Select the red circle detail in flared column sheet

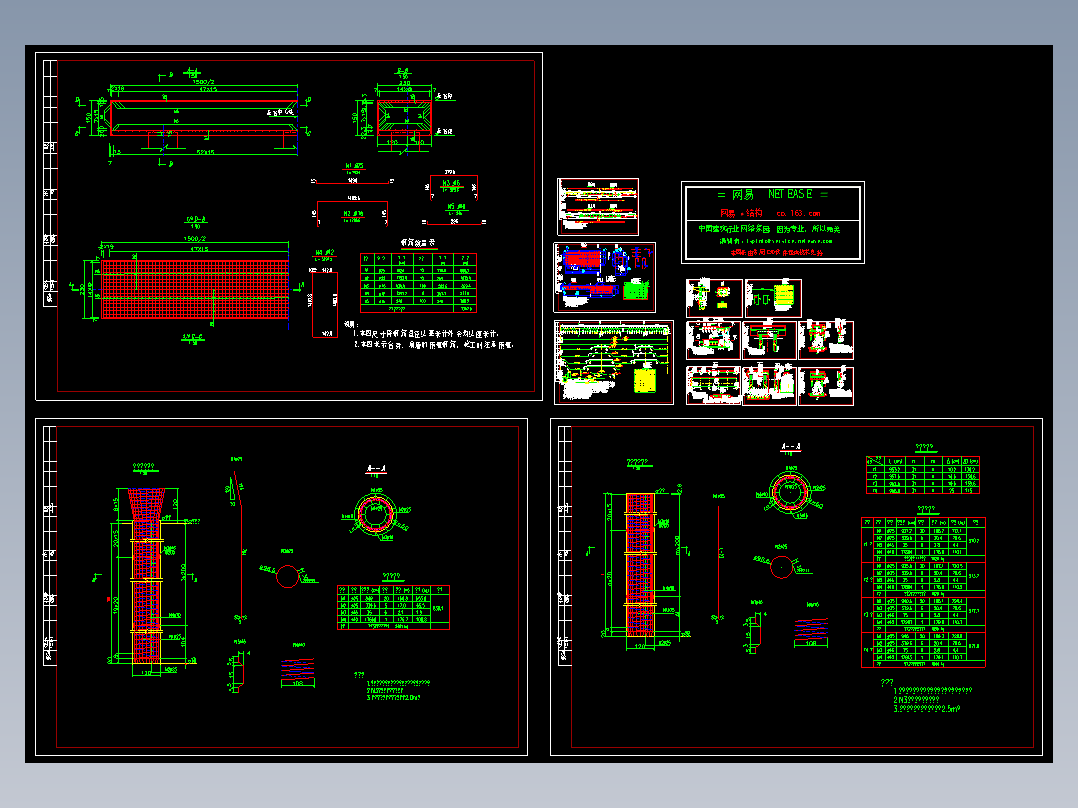(x=287, y=576)
